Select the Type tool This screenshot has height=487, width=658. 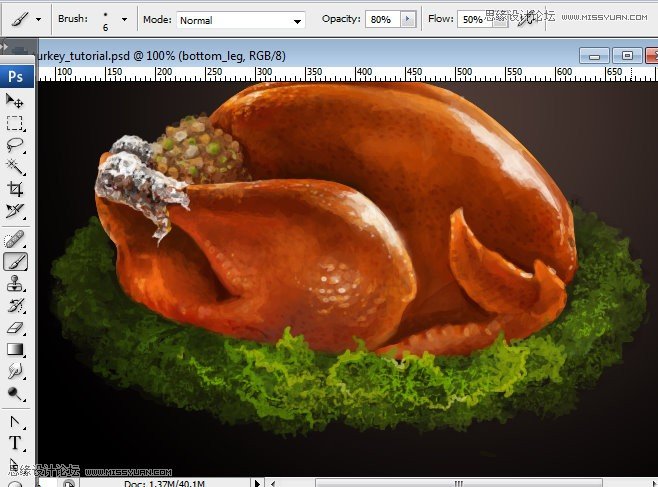tap(15, 443)
